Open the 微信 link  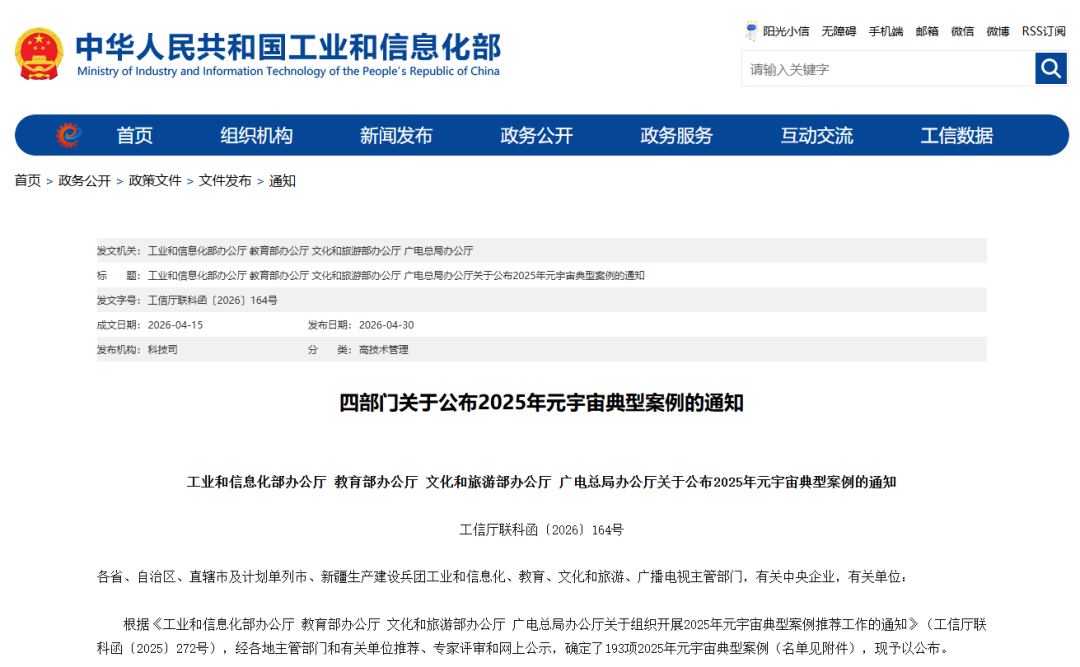coord(962,31)
